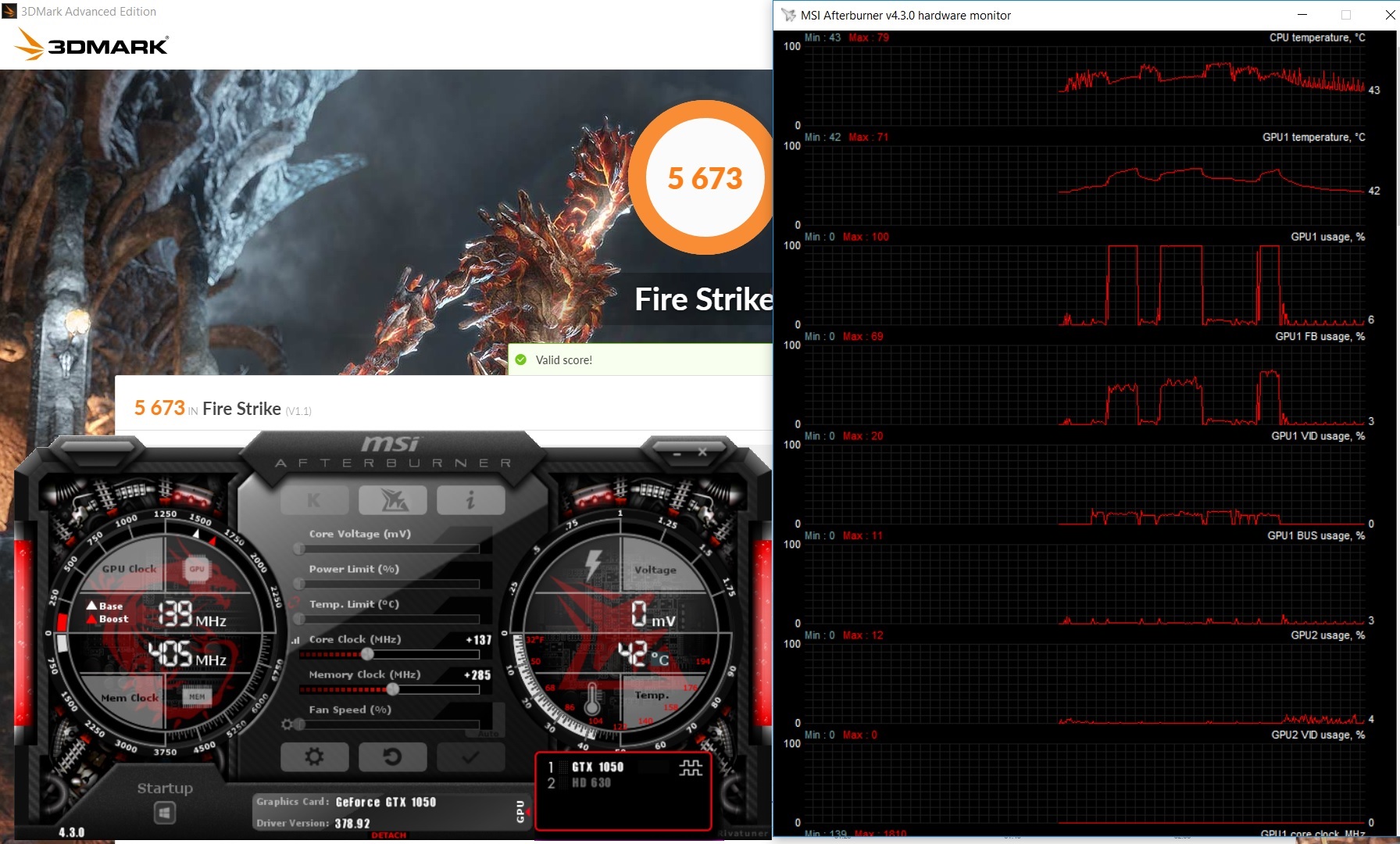Open the Kombustor K button
Image resolution: width=1400 pixels, height=844 pixels.
[x=314, y=501]
